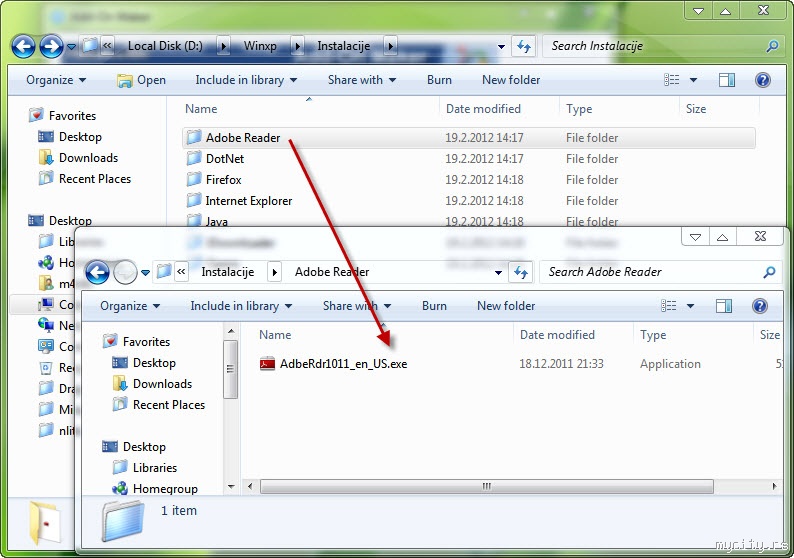Open Organize menu in Adobe Reader window
This screenshot has height=558, width=794.
coord(130,306)
